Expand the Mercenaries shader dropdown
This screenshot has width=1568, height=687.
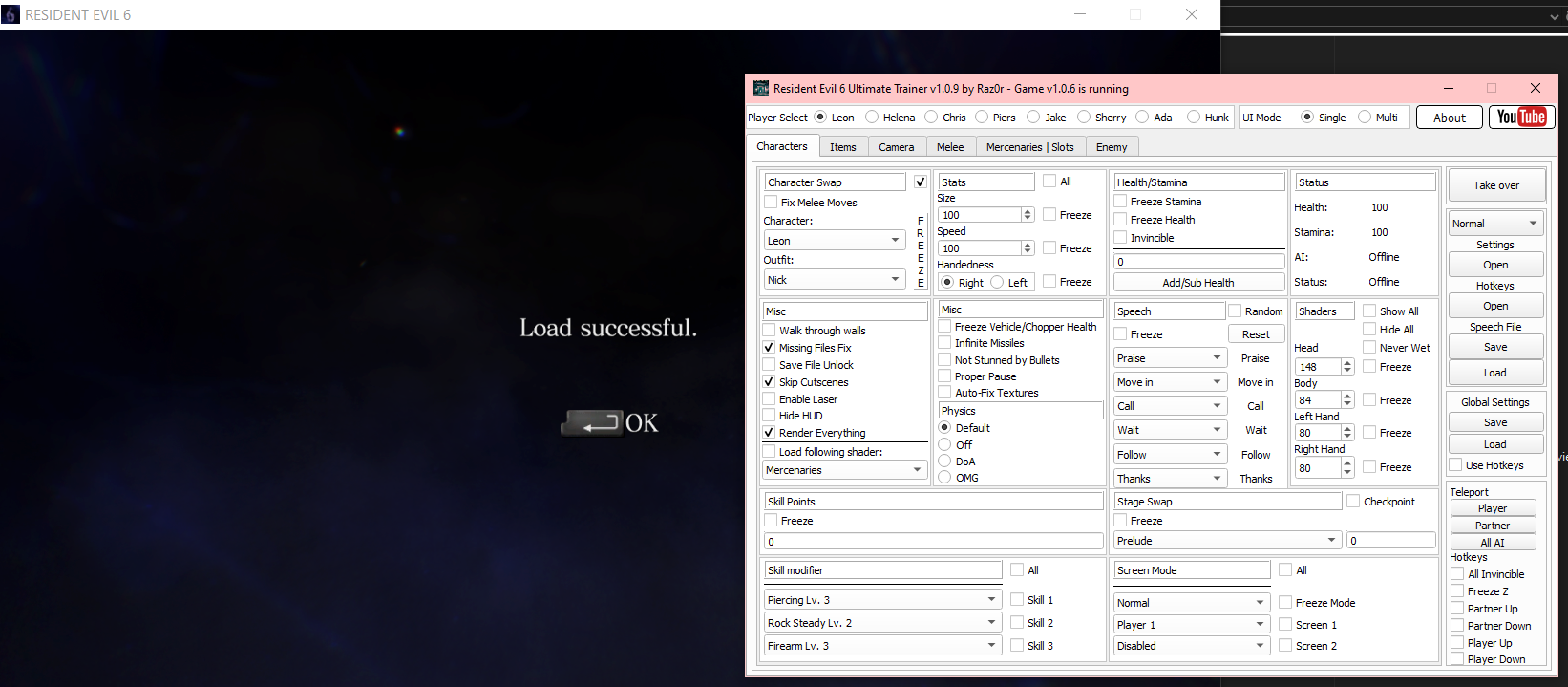845,470
